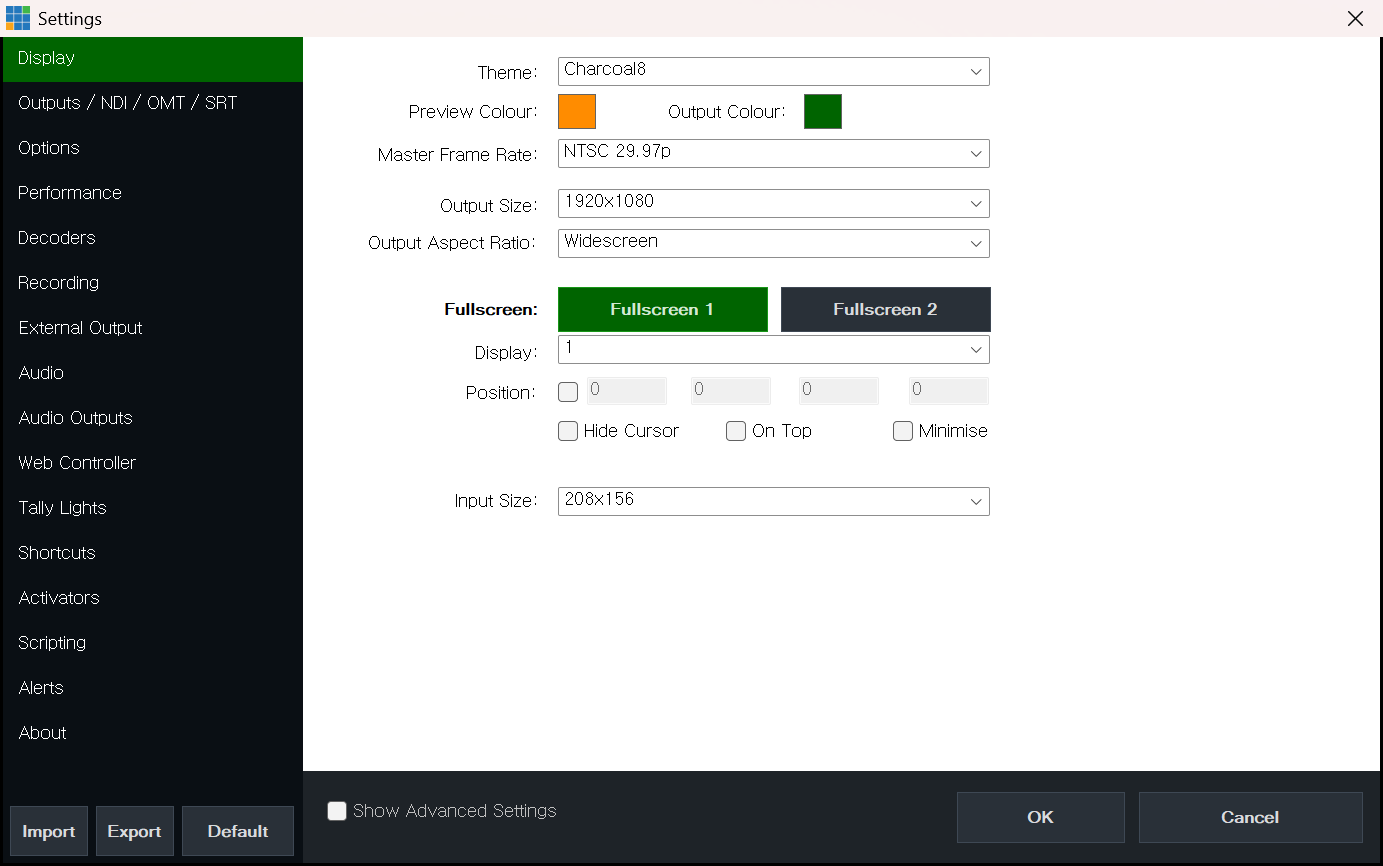Go to Audio Outputs settings
Screen dimensions: 1383x866
(153, 418)
